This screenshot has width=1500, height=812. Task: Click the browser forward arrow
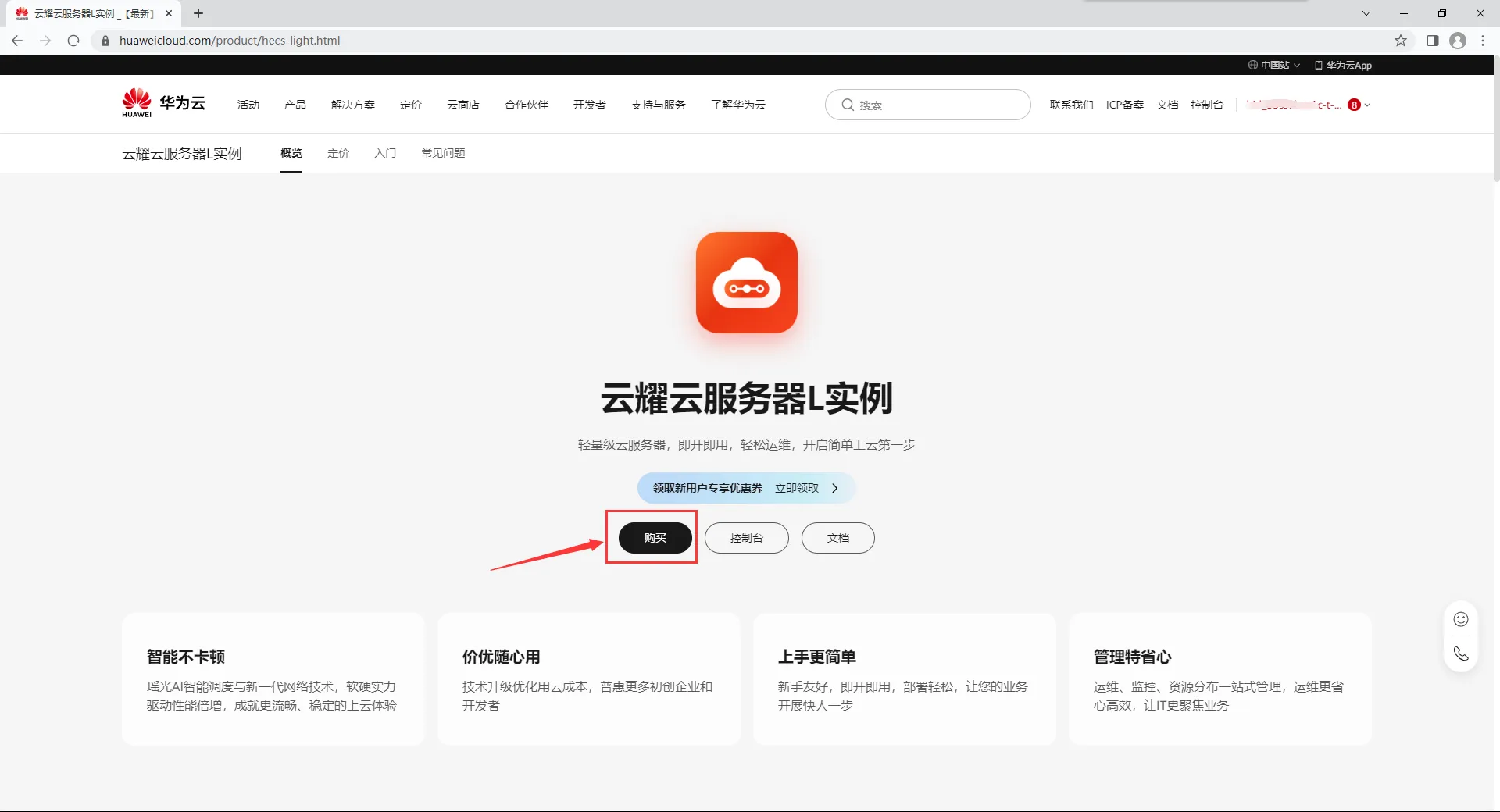45,41
